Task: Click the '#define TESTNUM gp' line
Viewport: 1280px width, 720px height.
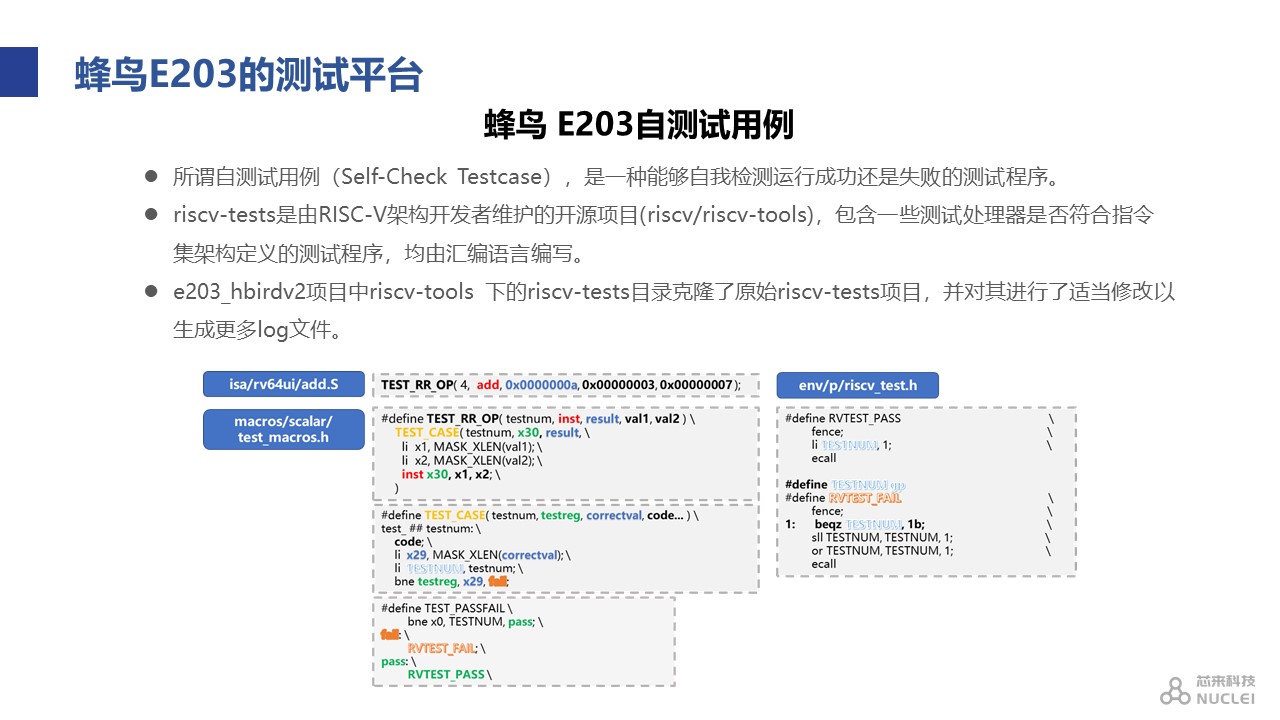Action: tap(845, 485)
